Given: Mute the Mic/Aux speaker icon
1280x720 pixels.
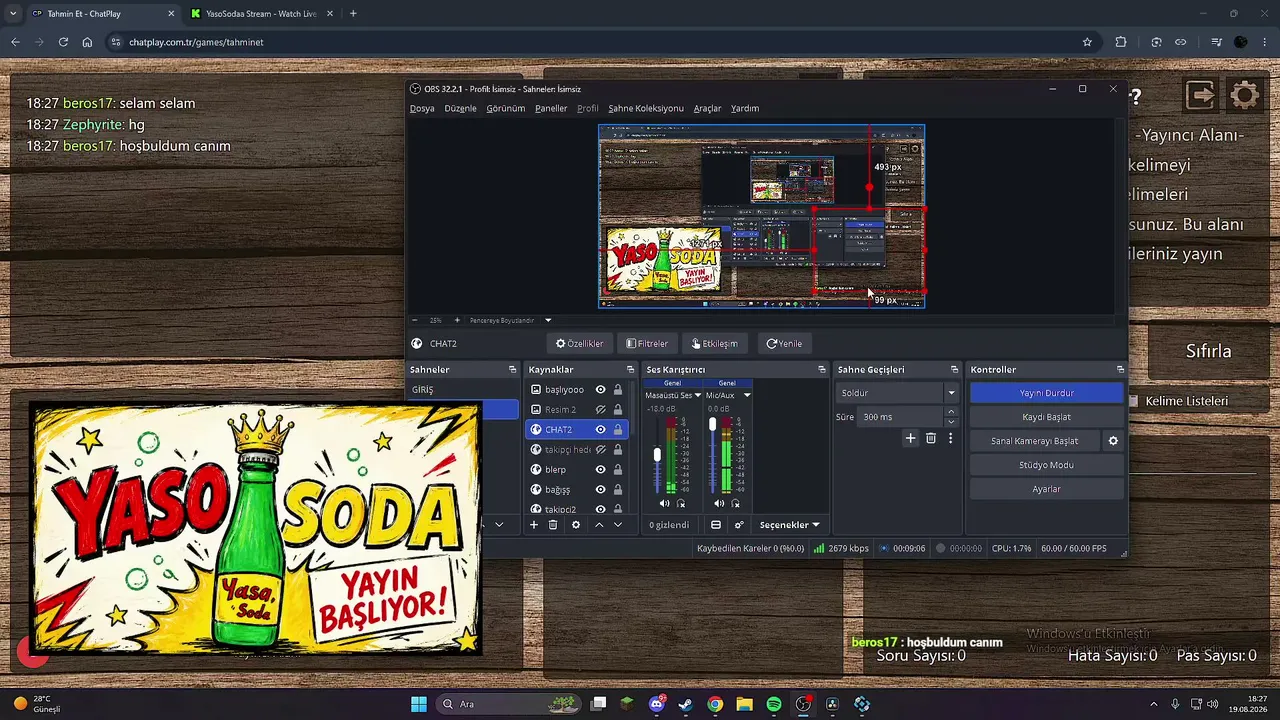Looking at the screenshot, I should point(719,503).
